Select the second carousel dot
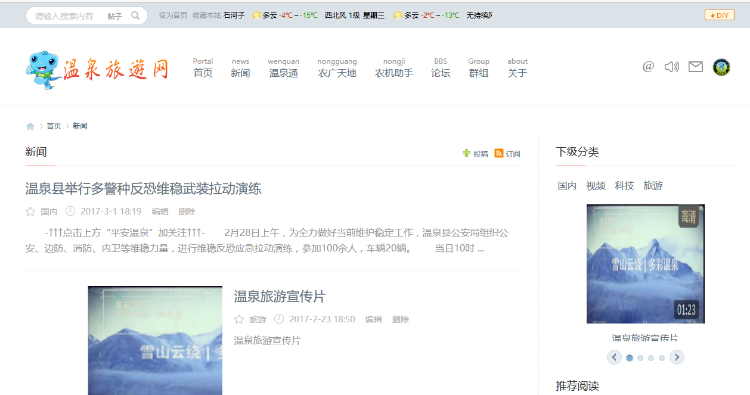Image resolution: width=750 pixels, height=395 pixels. click(640, 358)
